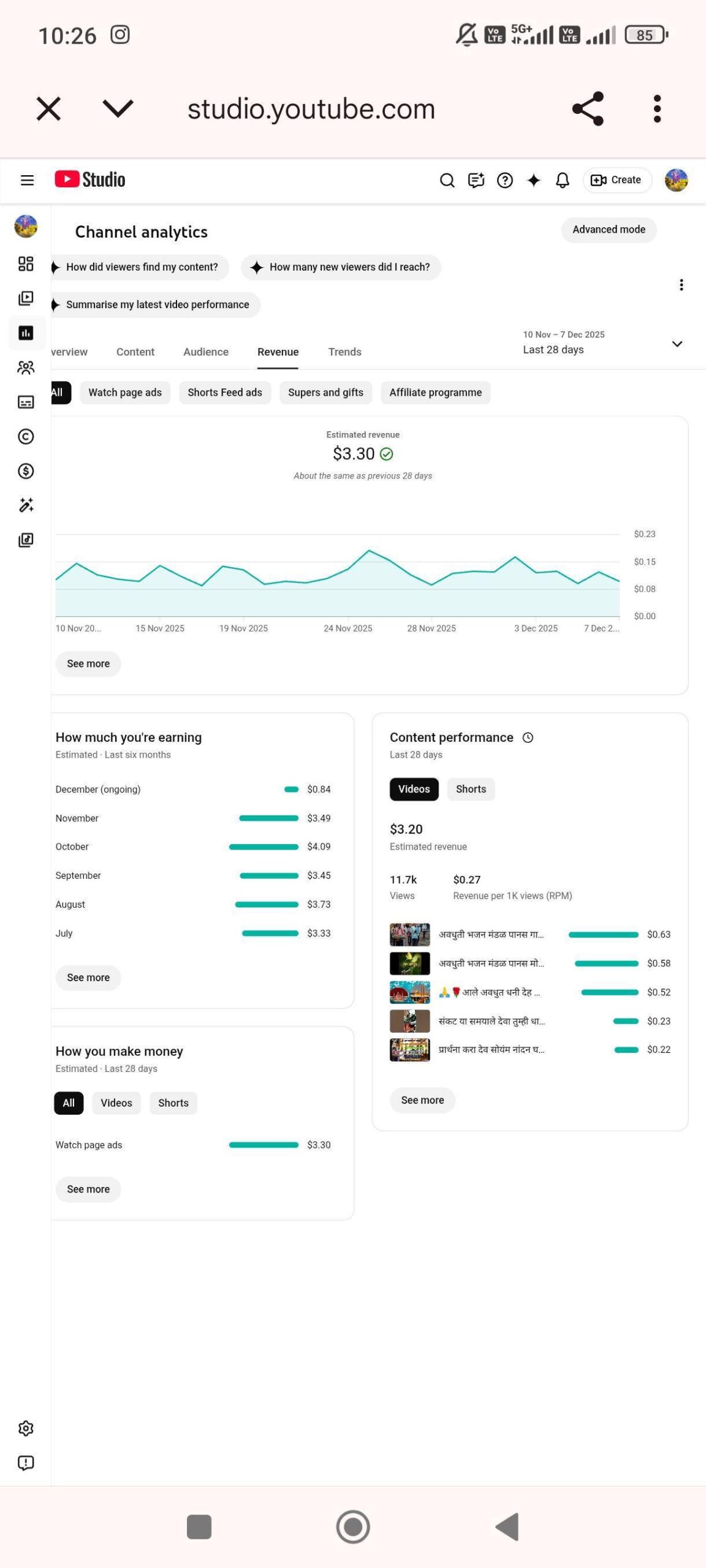Click the October earnings bar
This screenshot has width=706, height=1568.
(x=264, y=847)
